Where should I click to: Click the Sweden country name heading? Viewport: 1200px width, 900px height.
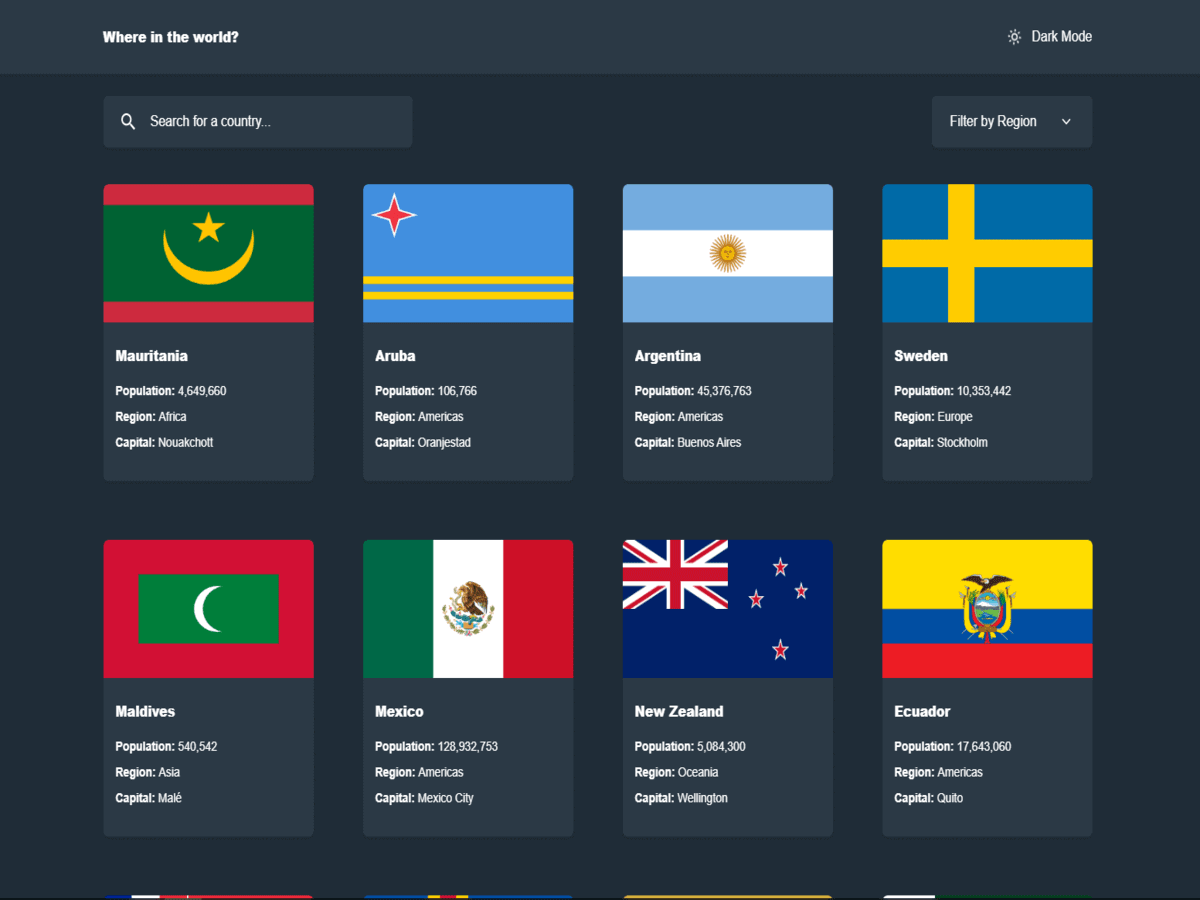(x=920, y=356)
